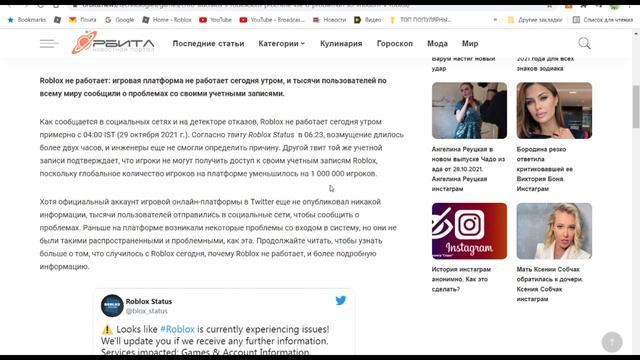
Task: Click the Roblox Status account name
Action: click(149, 301)
